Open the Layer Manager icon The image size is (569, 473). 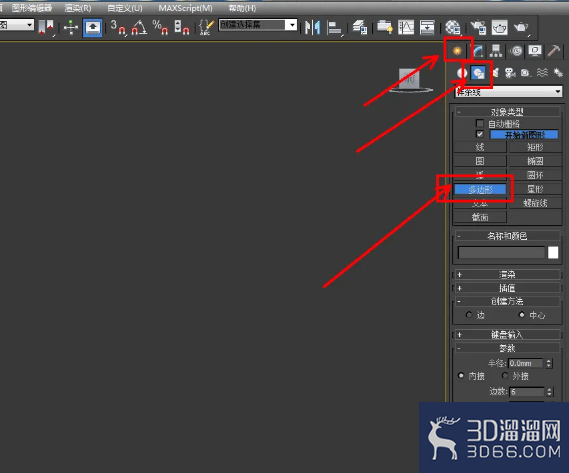(x=360, y=27)
